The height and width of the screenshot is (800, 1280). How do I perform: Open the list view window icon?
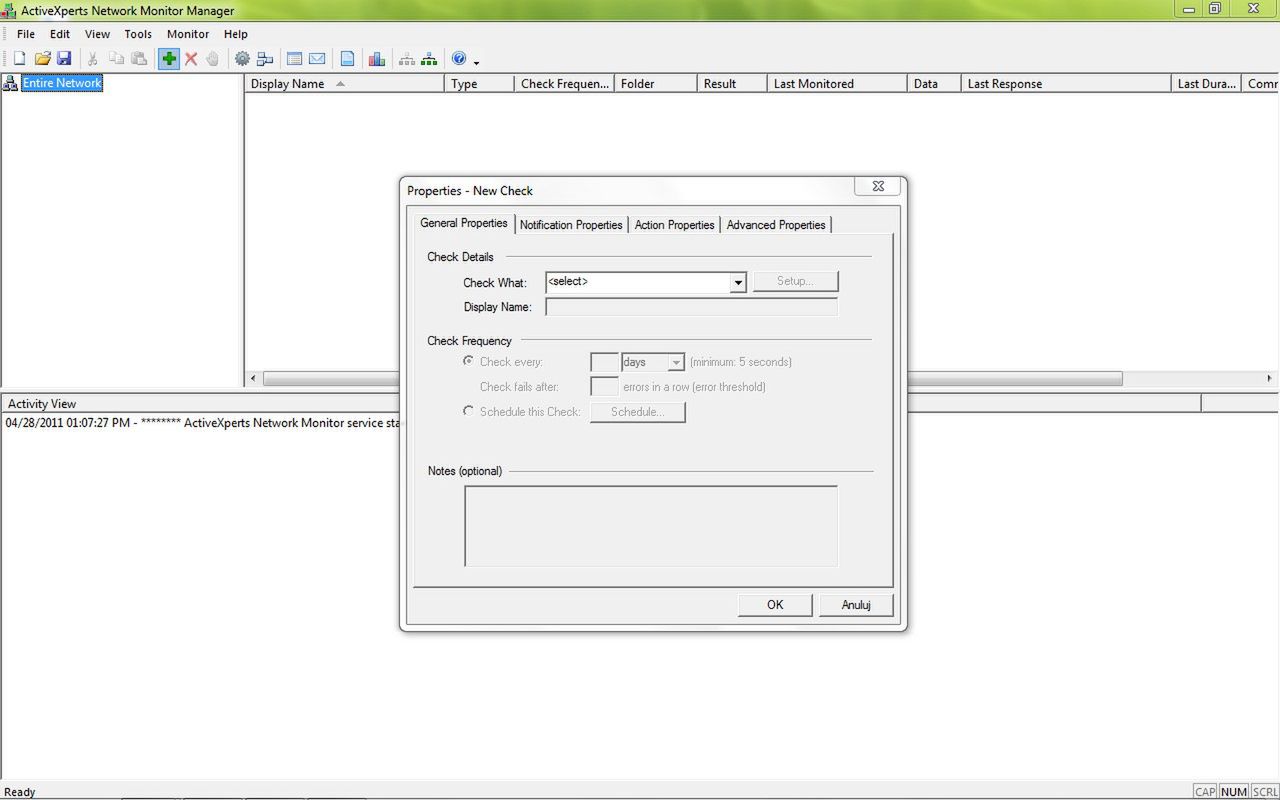294,59
